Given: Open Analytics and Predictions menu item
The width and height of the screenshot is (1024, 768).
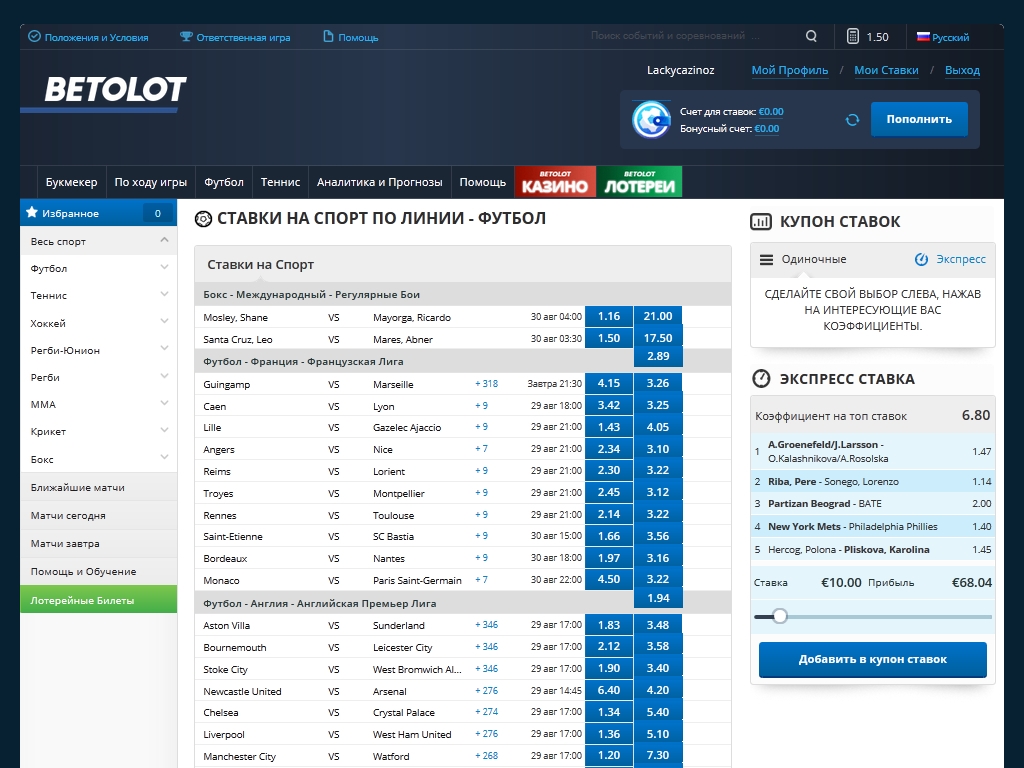Looking at the screenshot, I should coord(379,182).
